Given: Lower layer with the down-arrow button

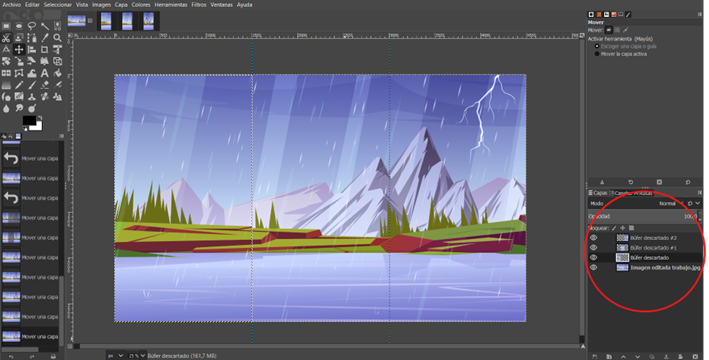Looking at the screenshot, I should (x=638, y=356).
